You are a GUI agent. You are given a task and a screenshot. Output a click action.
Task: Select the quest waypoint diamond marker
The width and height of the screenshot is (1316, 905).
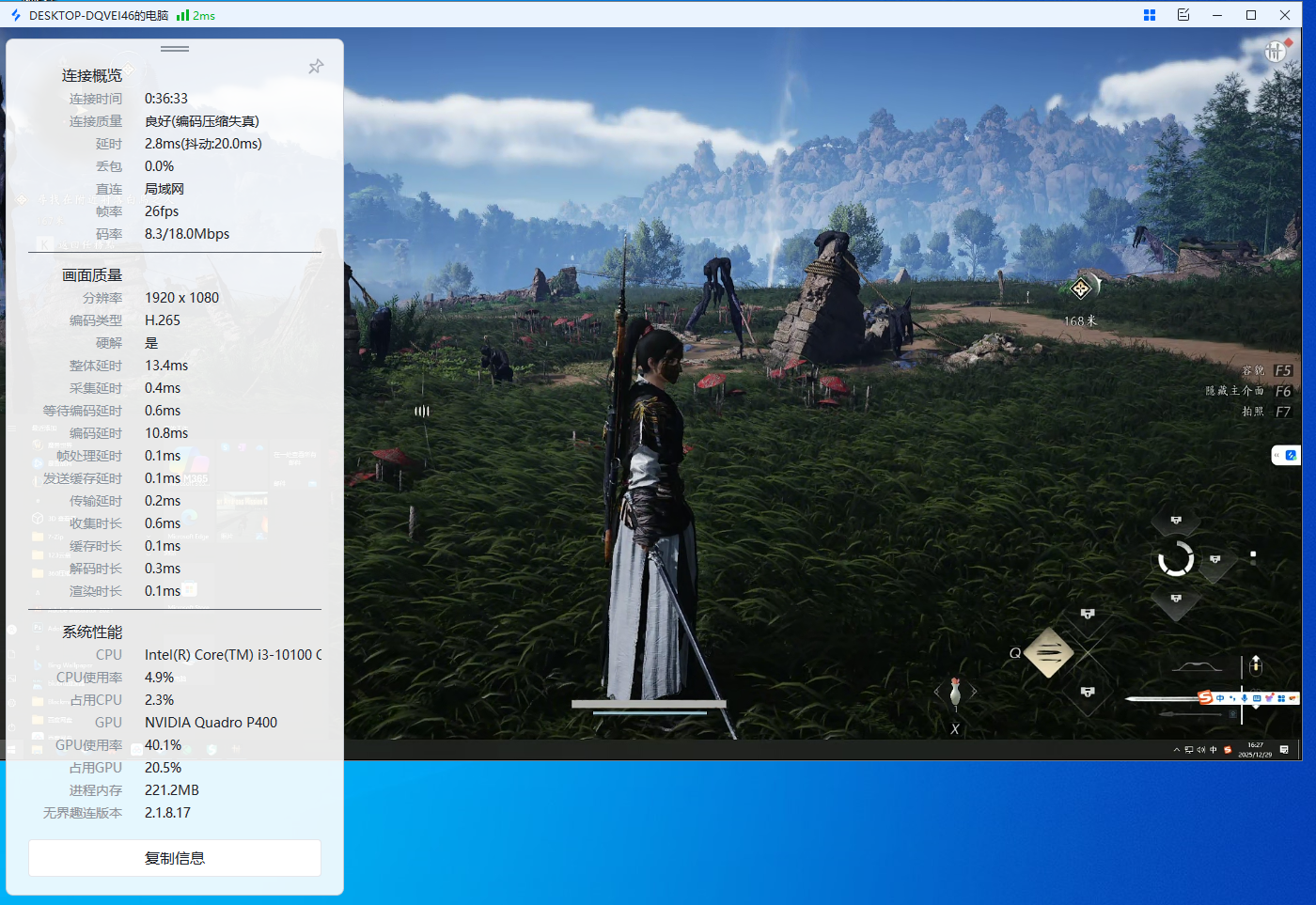click(x=1080, y=289)
